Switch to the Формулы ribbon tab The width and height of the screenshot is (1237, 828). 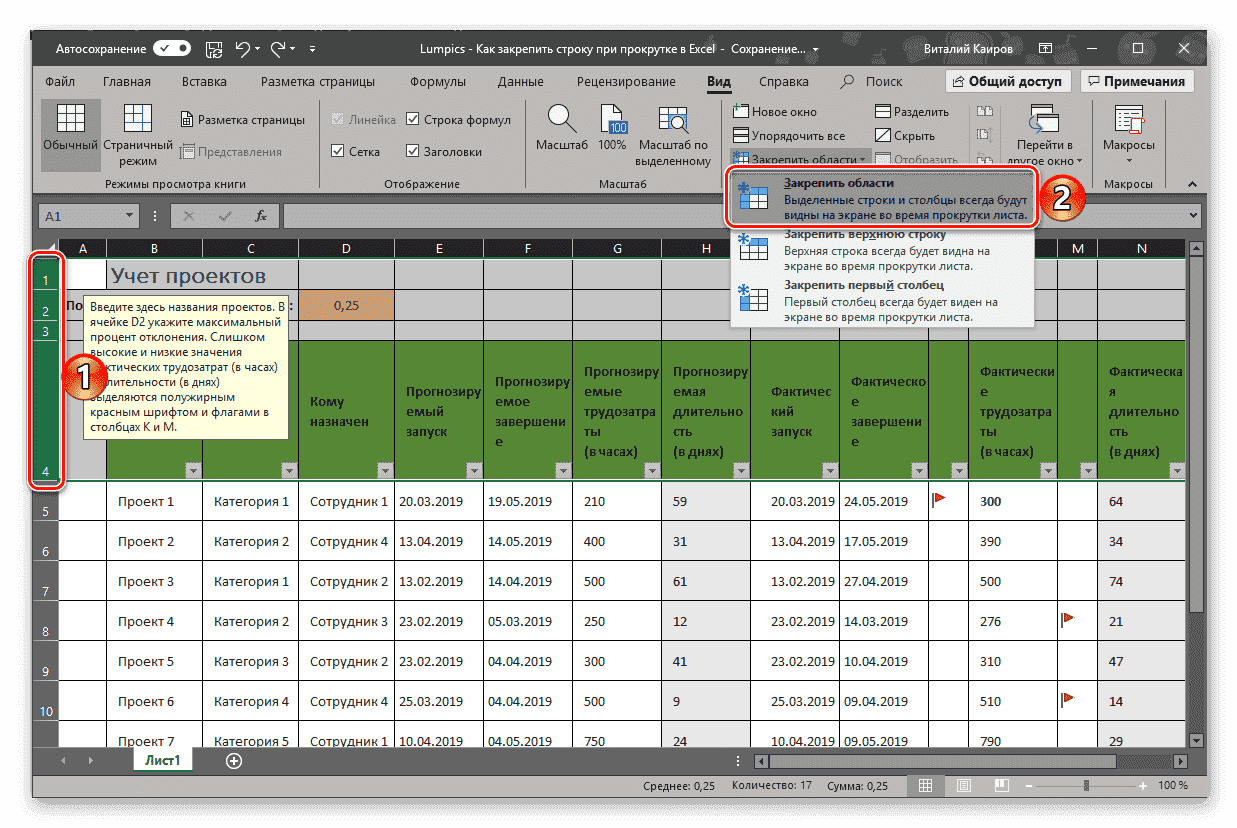tap(436, 81)
